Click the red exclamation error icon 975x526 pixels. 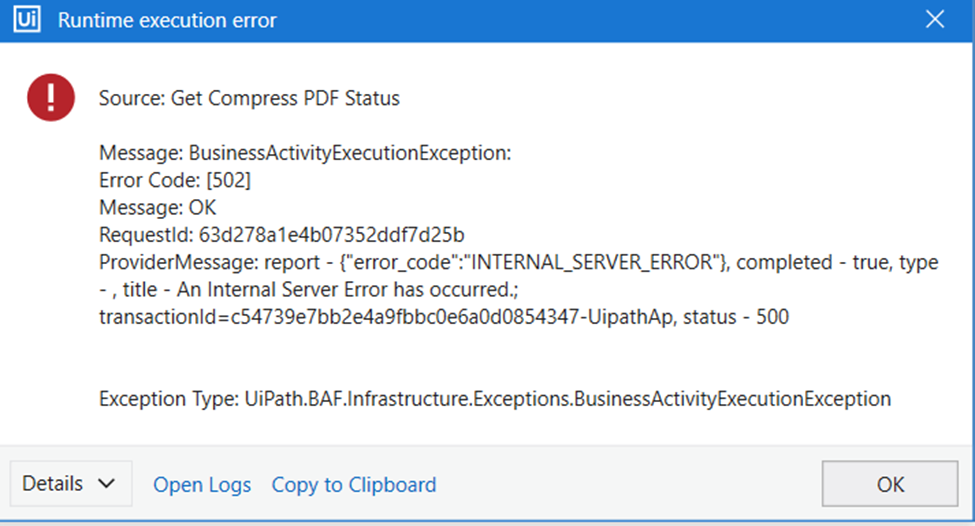pyautogui.click(x=51, y=98)
